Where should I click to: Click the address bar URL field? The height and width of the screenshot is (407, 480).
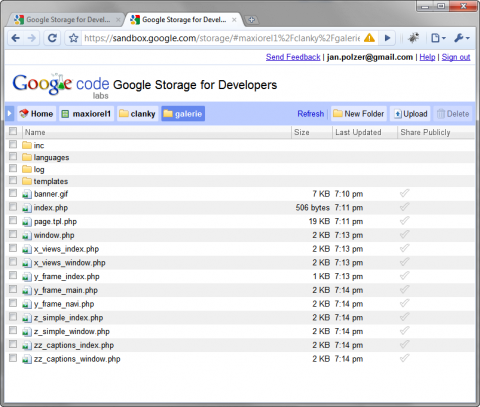pos(222,38)
